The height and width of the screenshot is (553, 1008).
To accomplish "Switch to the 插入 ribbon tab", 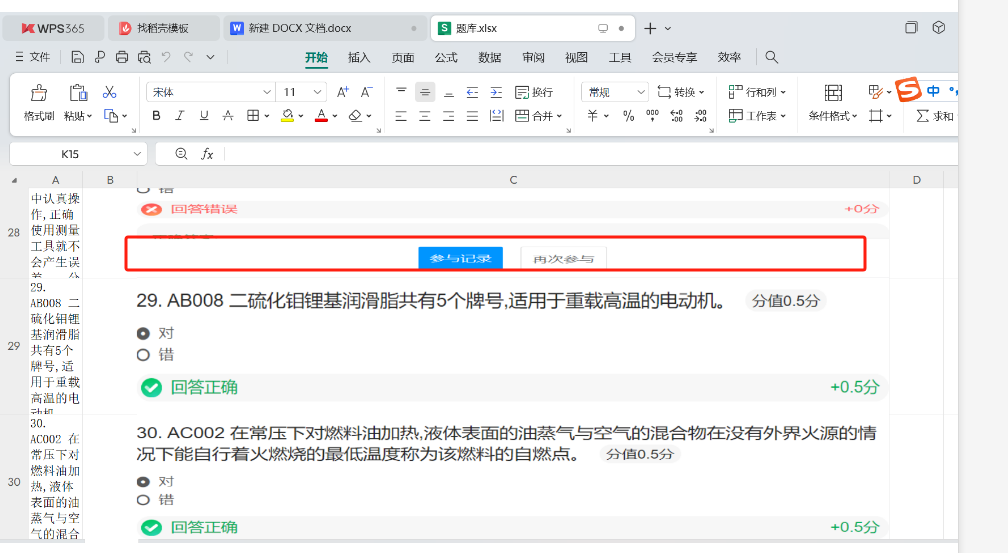I will (x=359, y=57).
